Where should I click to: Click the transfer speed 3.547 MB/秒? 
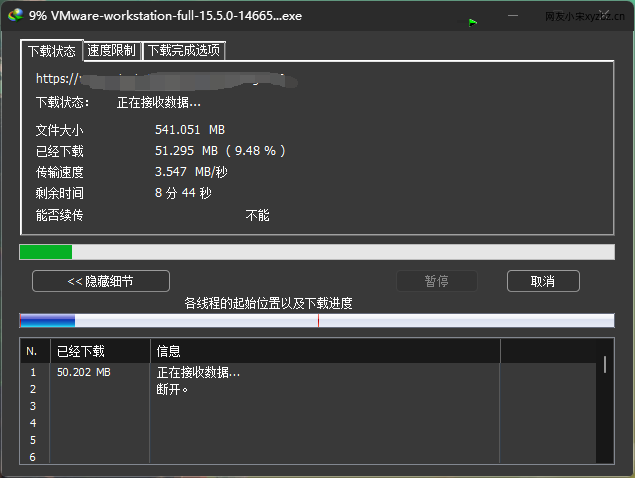(191, 172)
